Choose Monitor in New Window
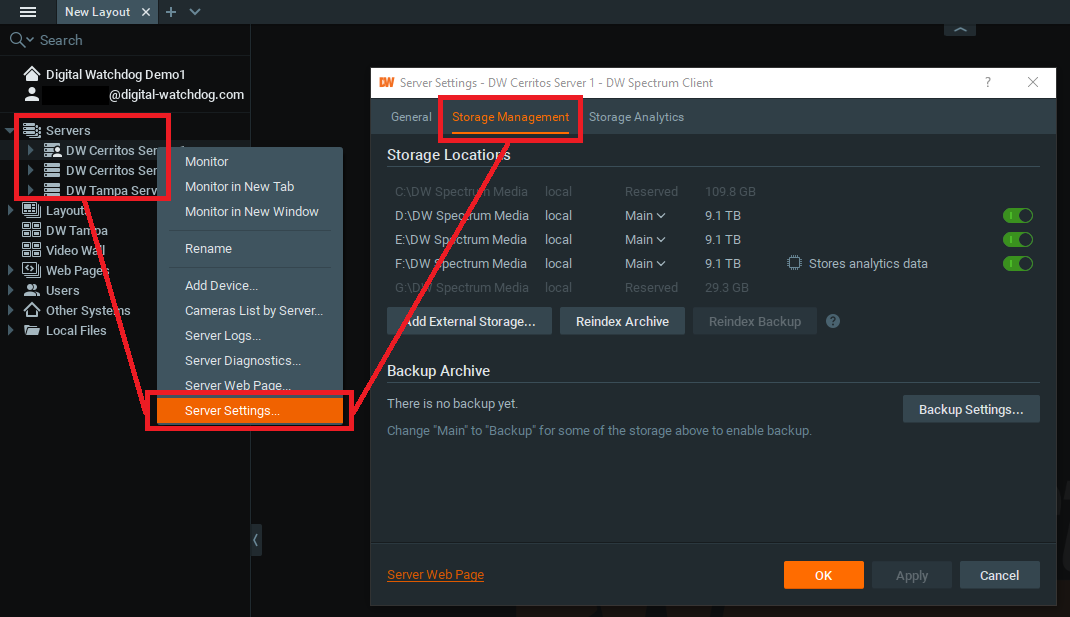 (x=250, y=212)
